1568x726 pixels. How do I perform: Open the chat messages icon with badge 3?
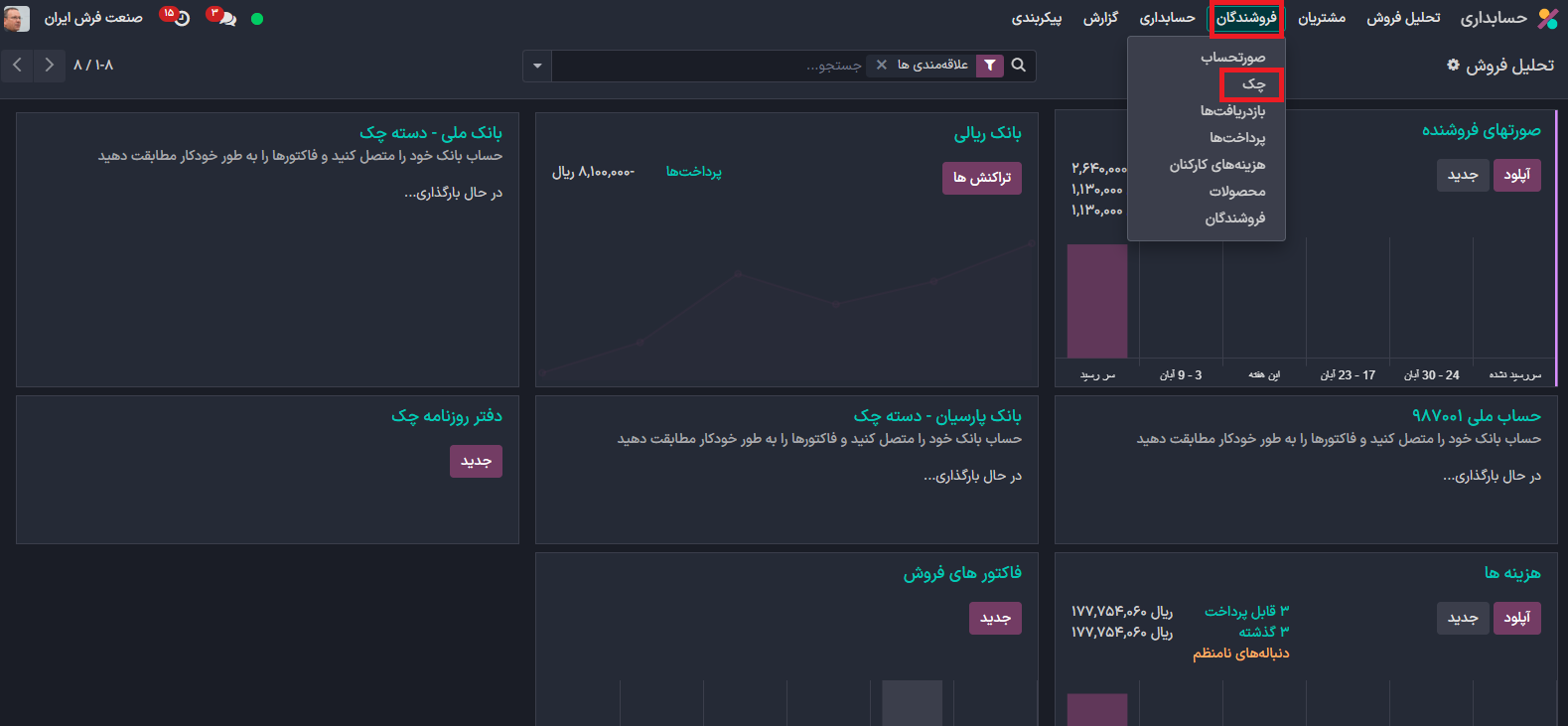tap(224, 18)
